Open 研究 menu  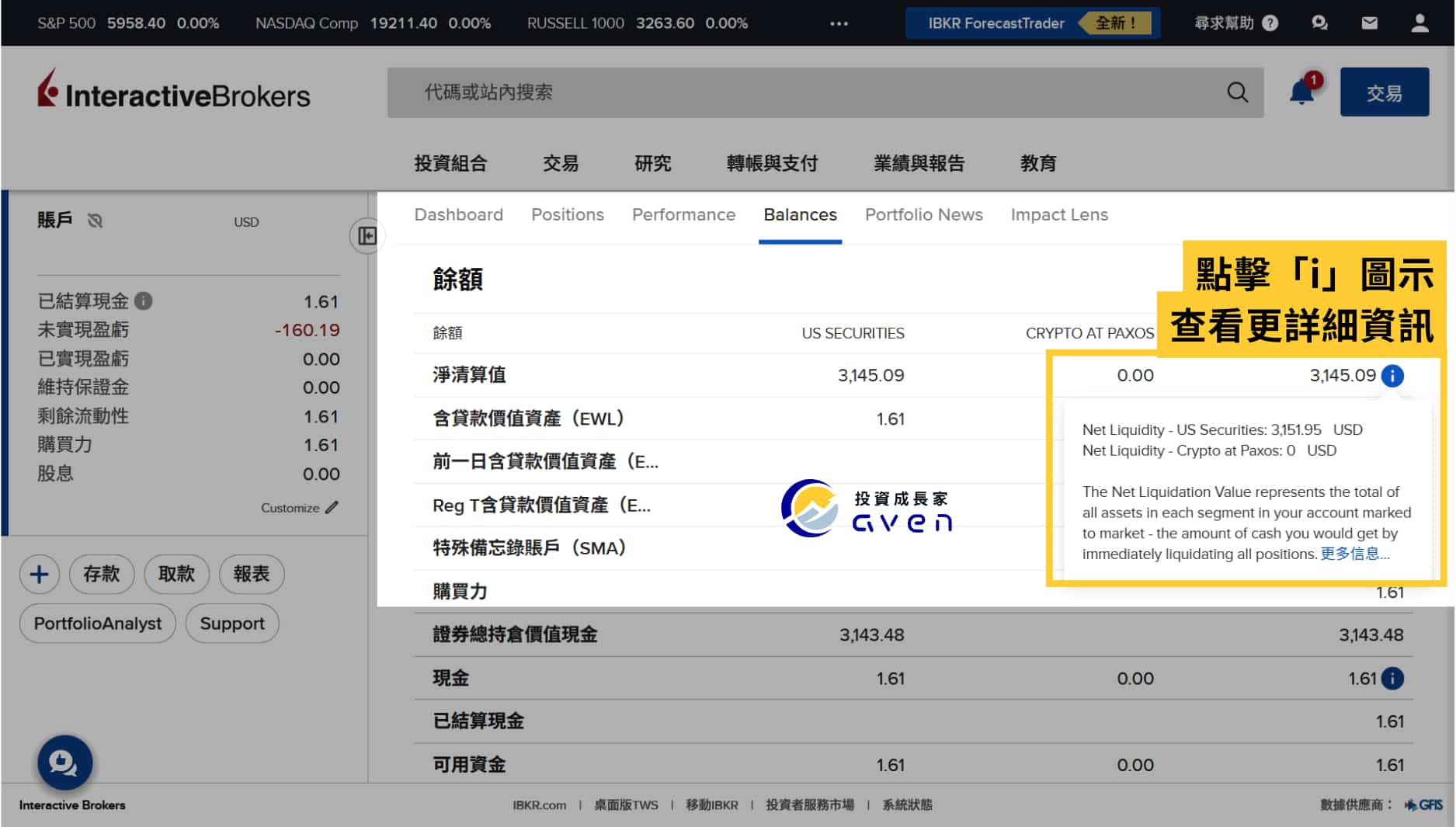pos(652,163)
